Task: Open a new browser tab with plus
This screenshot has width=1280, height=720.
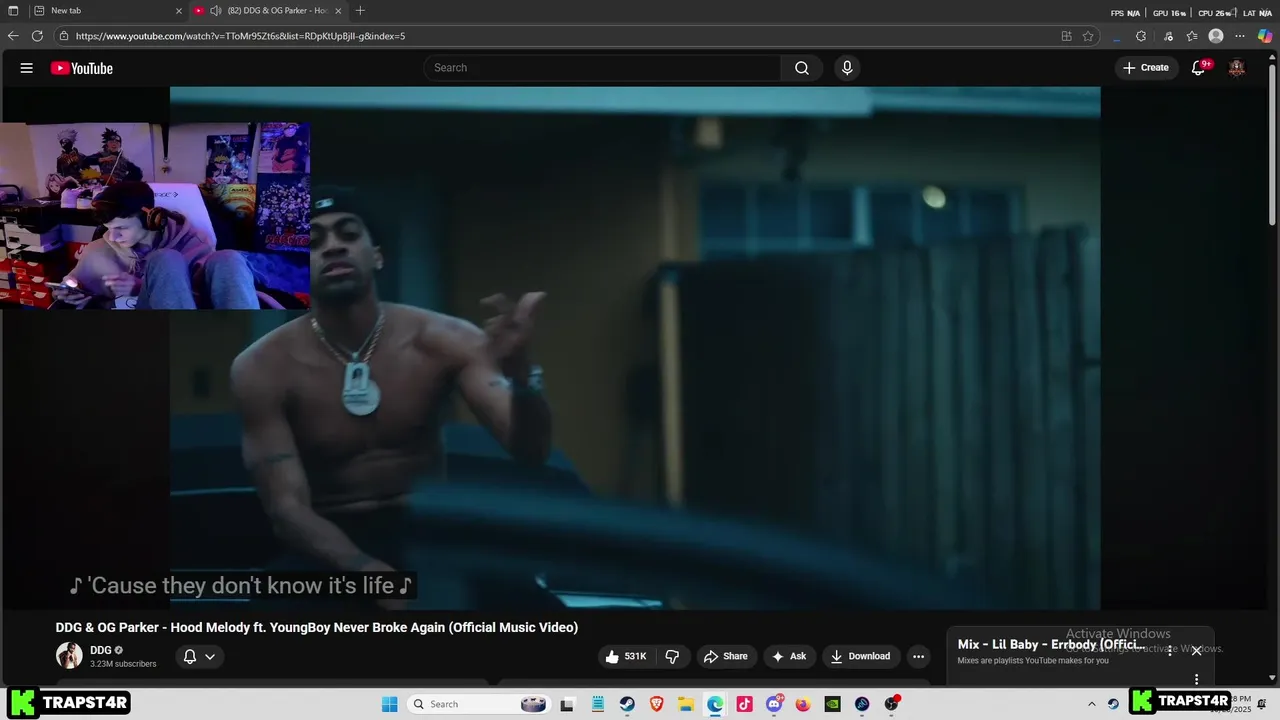Action: (360, 11)
